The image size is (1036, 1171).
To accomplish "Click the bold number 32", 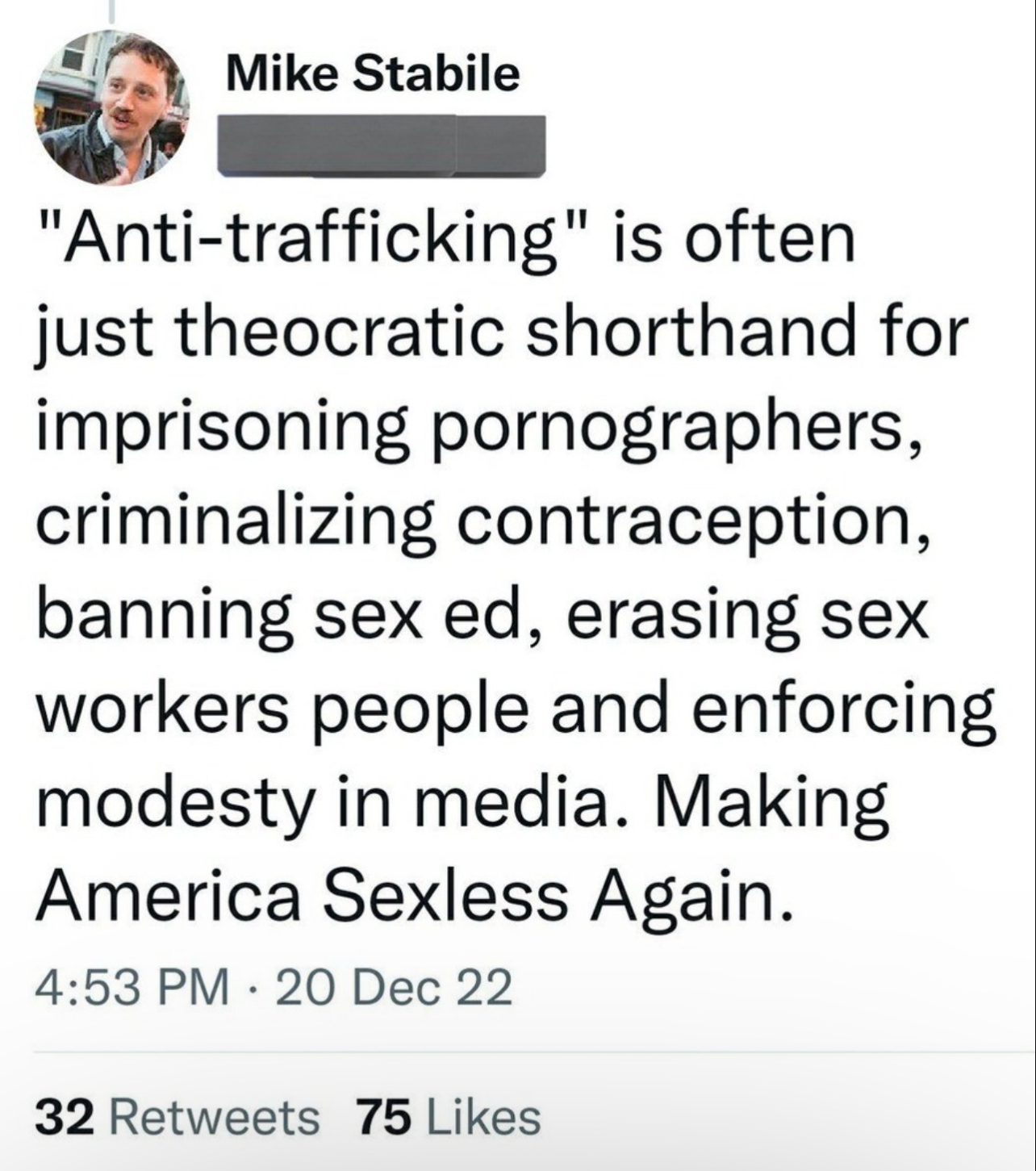I will tap(66, 1117).
